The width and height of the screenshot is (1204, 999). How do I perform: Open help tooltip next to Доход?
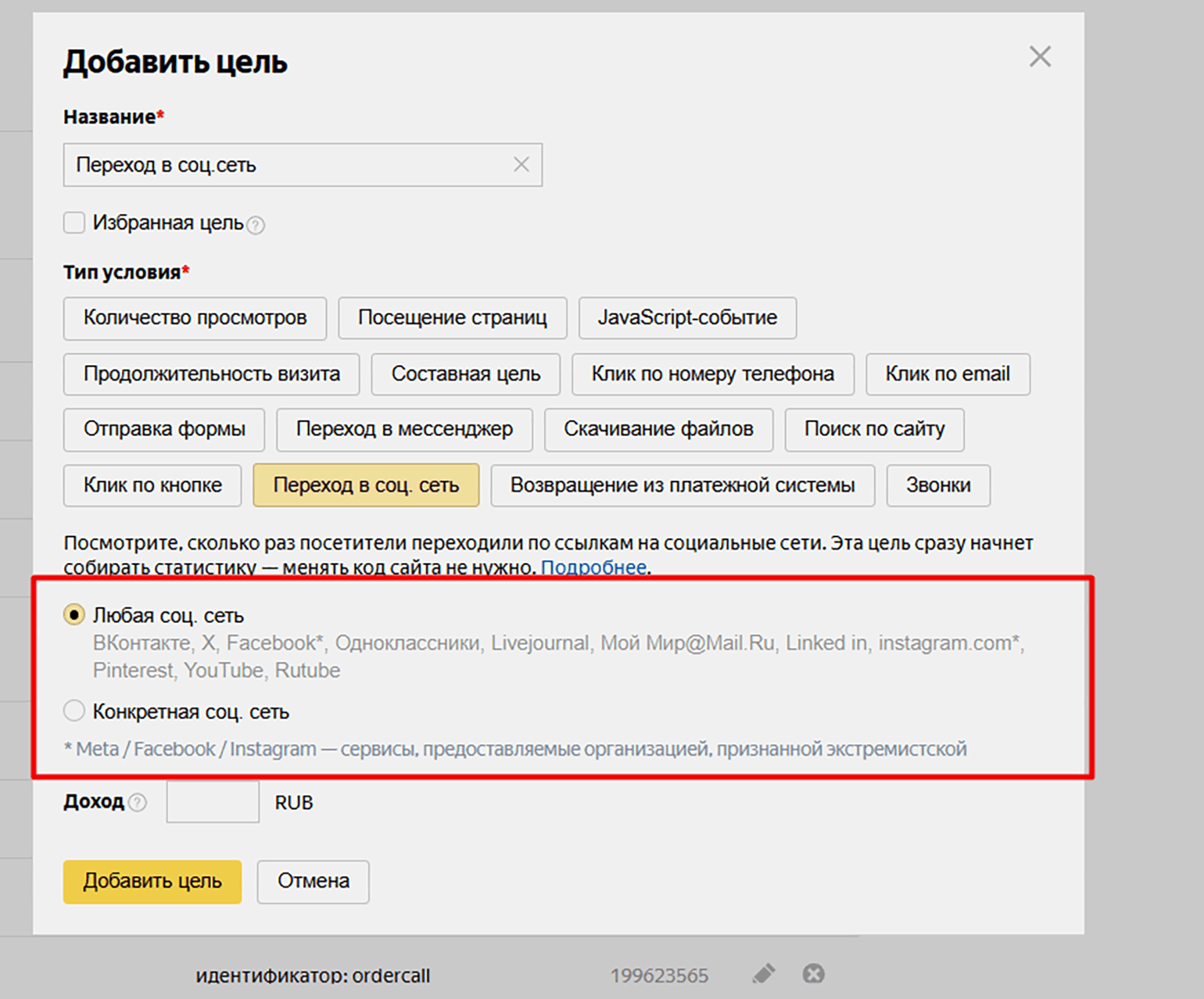point(138,803)
